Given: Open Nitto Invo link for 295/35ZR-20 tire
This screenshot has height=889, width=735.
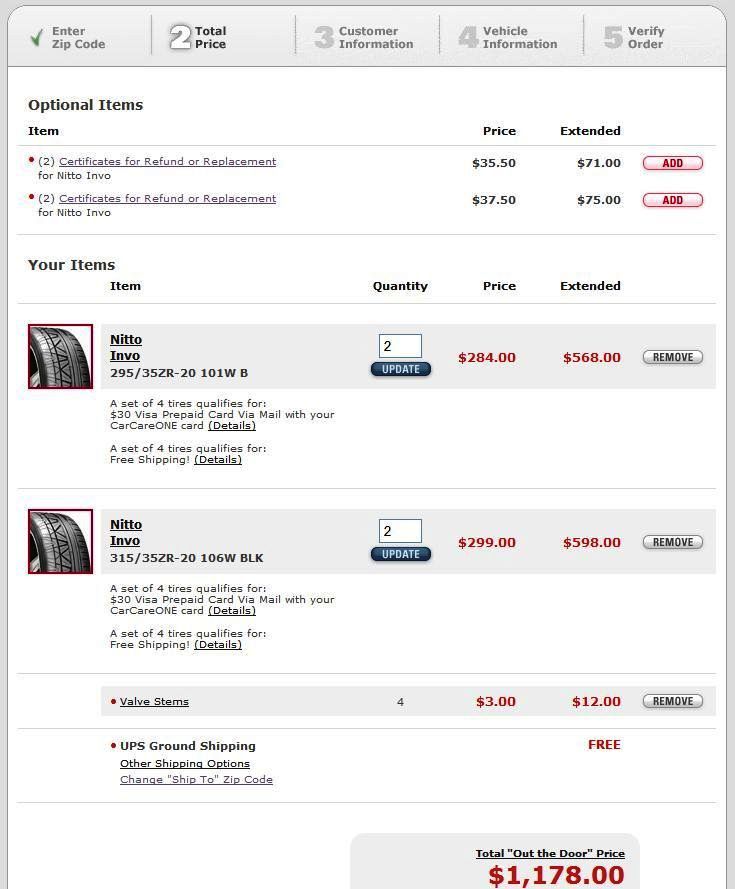Looking at the screenshot, I should coord(126,340).
